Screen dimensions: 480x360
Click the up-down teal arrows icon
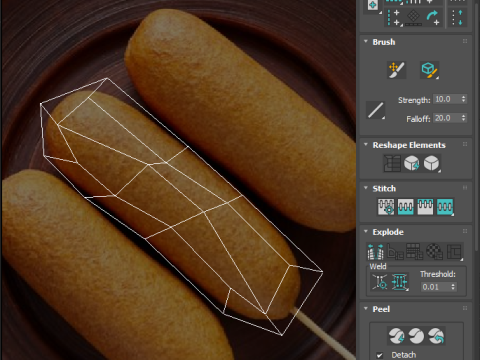click(457, 18)
